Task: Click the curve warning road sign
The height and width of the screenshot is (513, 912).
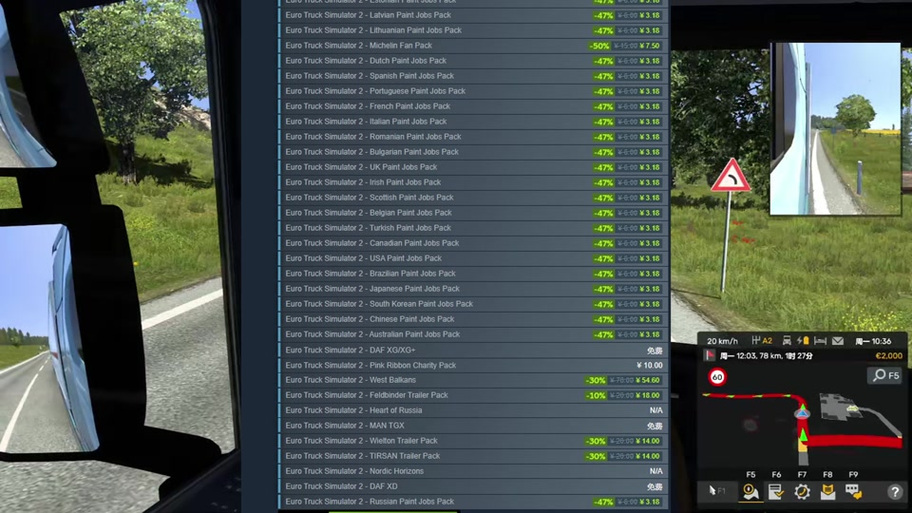Action: [x=731, y=176]
